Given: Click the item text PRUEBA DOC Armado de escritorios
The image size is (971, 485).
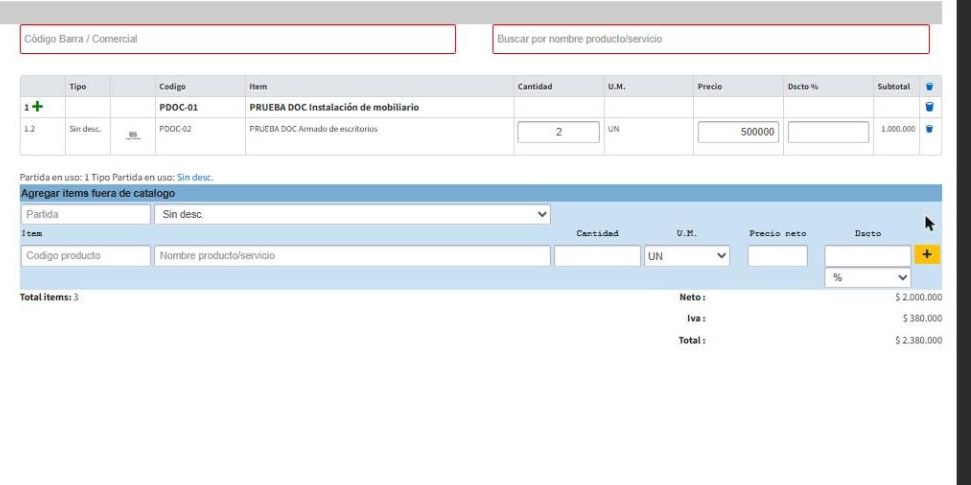Looking at the screenshot, I should (313, 129).
